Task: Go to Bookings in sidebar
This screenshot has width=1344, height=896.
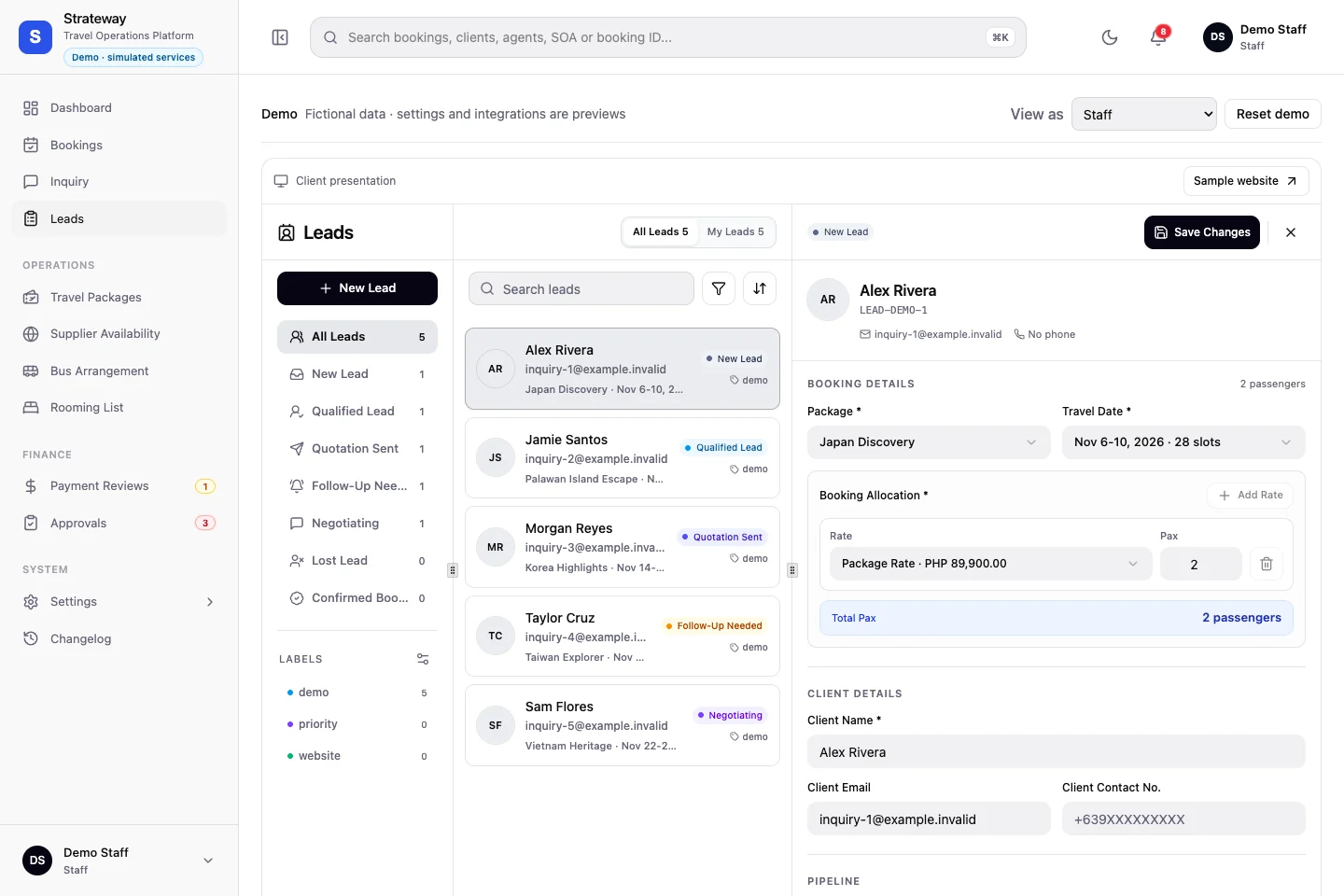Action: pyautogui.click(x=119, y=145)
